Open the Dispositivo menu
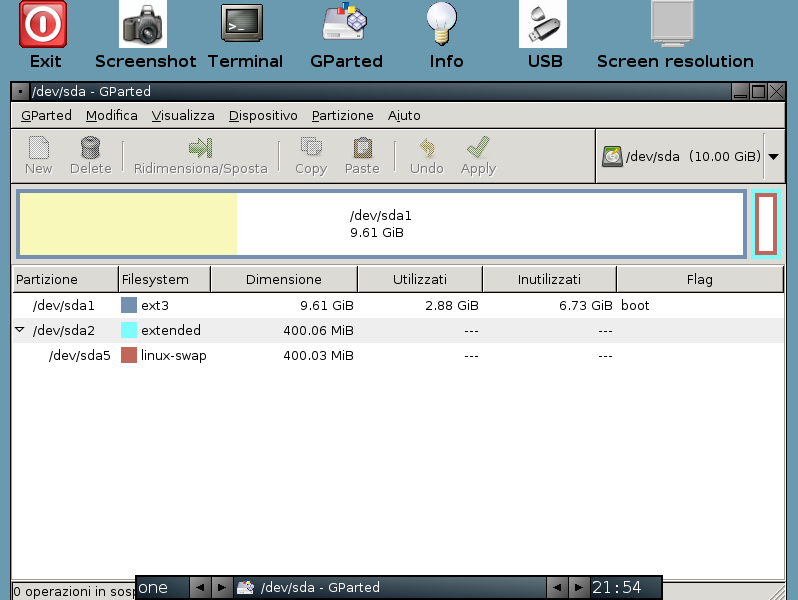This screenshot has width=798, height=600. pyautogui.click(x=263, y=116)
